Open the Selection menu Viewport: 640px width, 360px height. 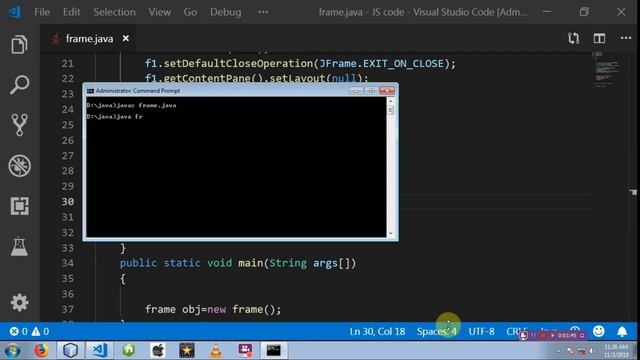pyautogui.click(x=114, y=12)
